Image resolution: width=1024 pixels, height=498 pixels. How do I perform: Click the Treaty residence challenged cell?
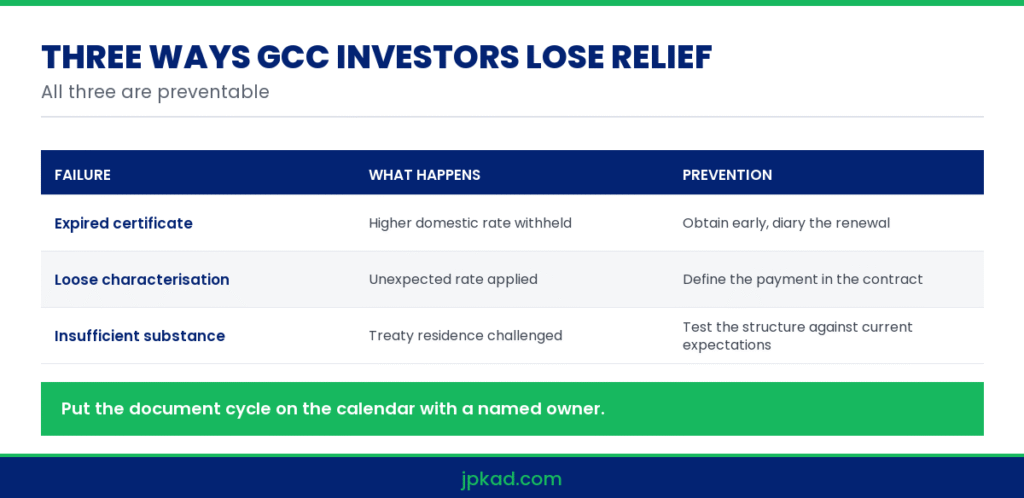(x=465, y=336)
